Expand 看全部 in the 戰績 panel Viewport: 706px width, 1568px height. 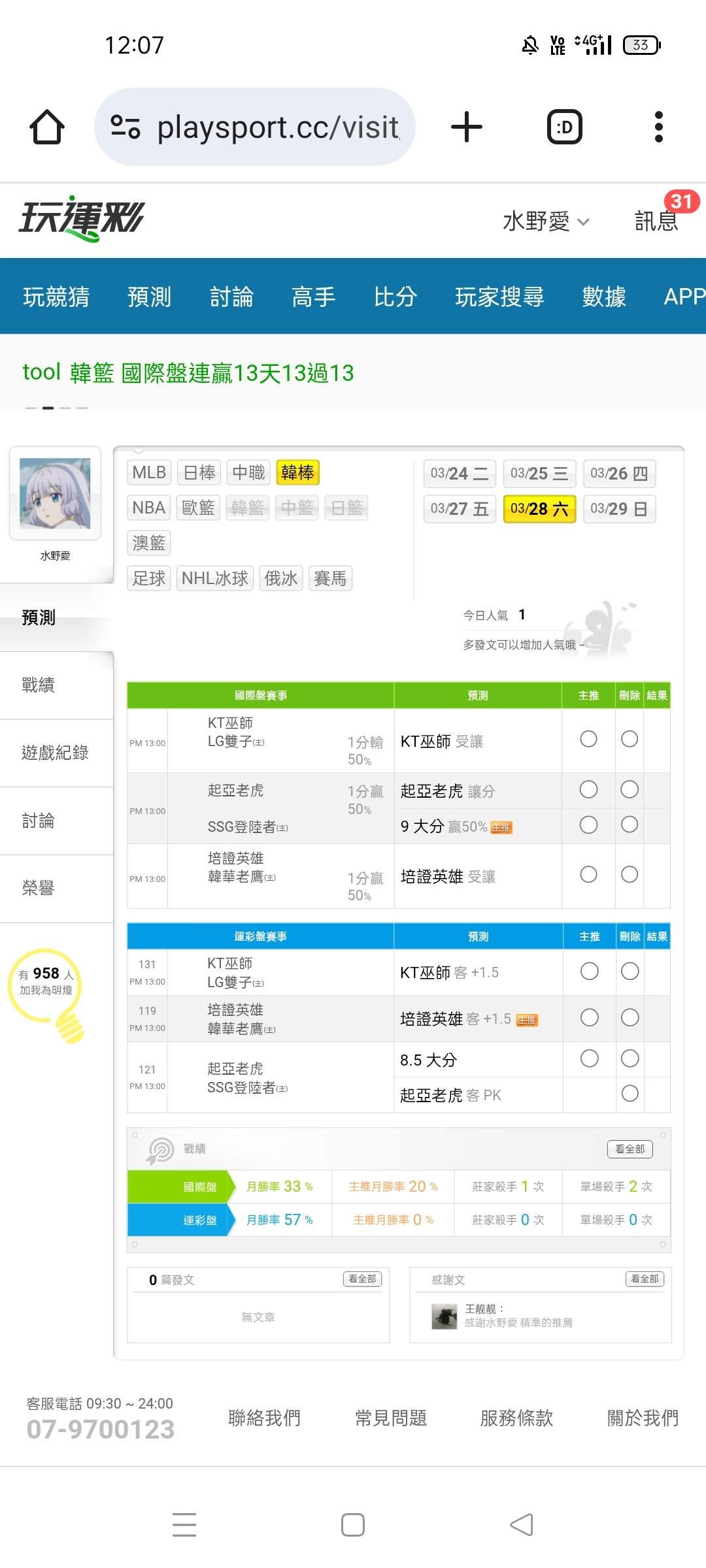point(630,1149)
